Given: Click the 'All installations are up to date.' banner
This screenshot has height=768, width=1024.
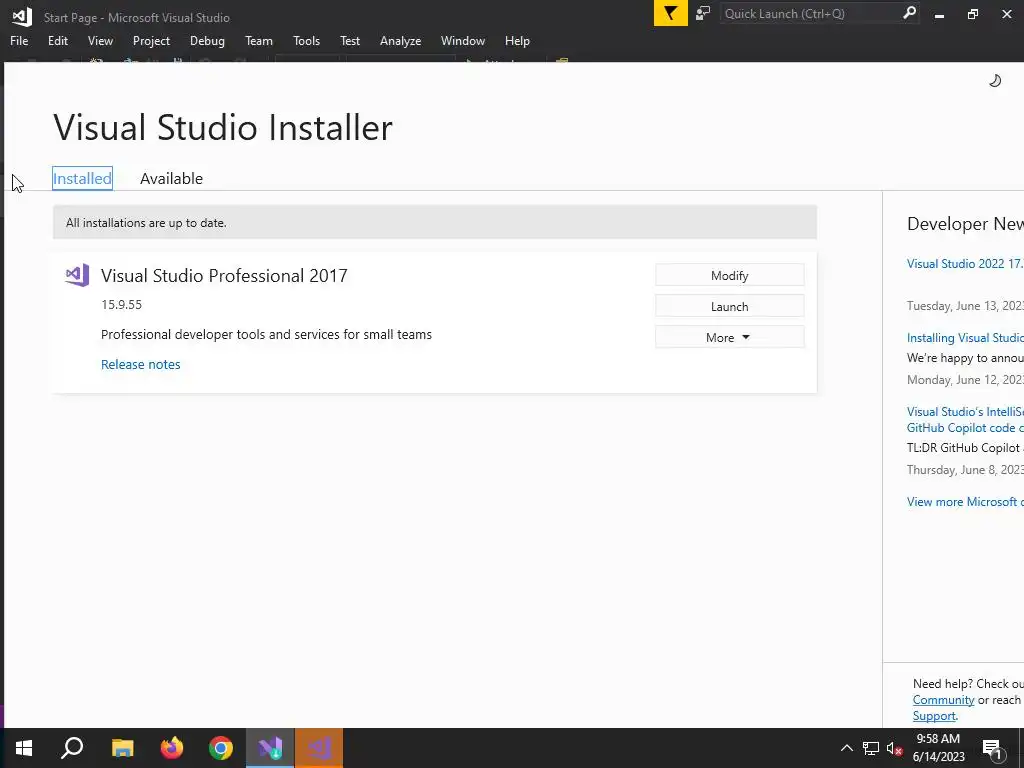Looking at the screenshot, I should click(434, 223).
